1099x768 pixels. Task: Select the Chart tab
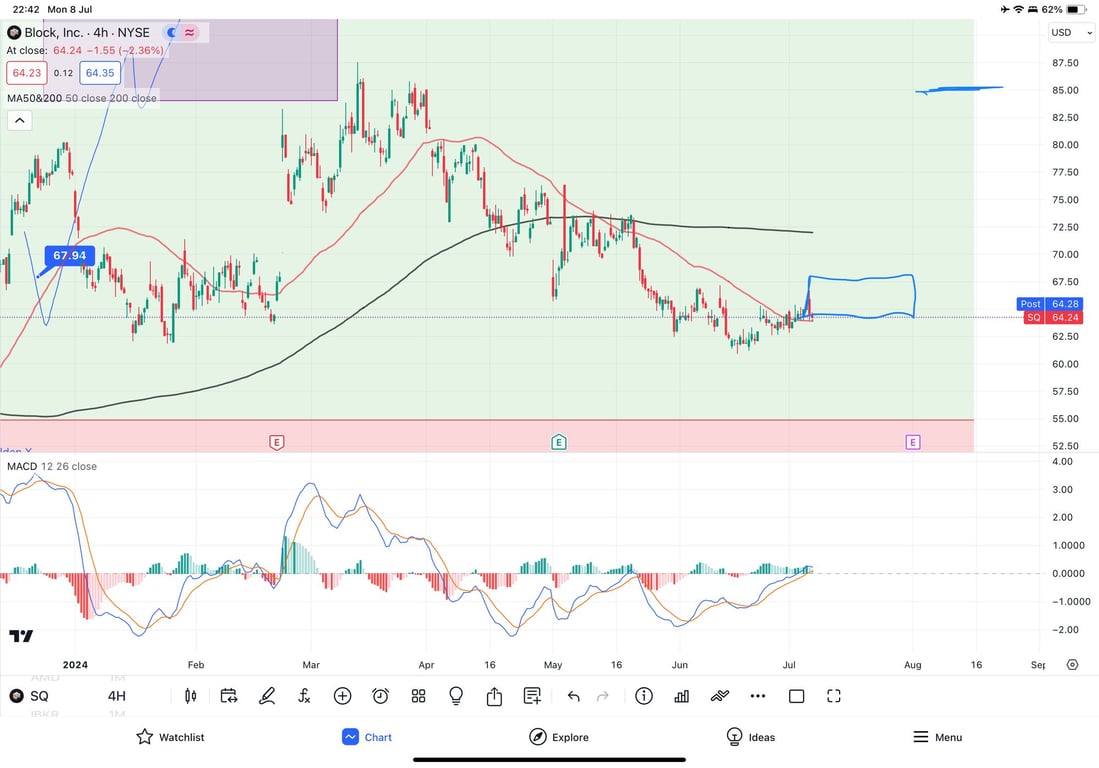coord(367,737)
